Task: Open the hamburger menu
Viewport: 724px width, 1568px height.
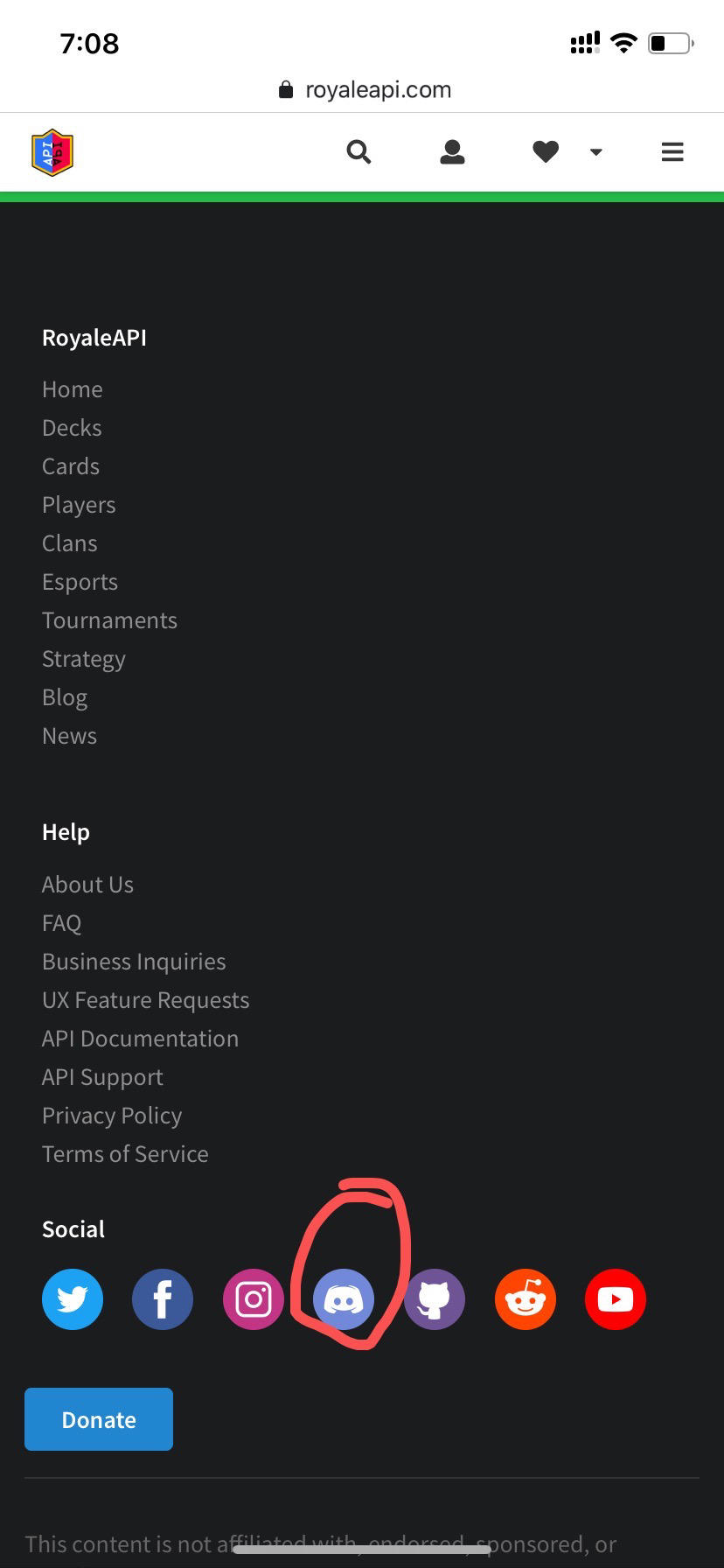Action: click(672, 152)
